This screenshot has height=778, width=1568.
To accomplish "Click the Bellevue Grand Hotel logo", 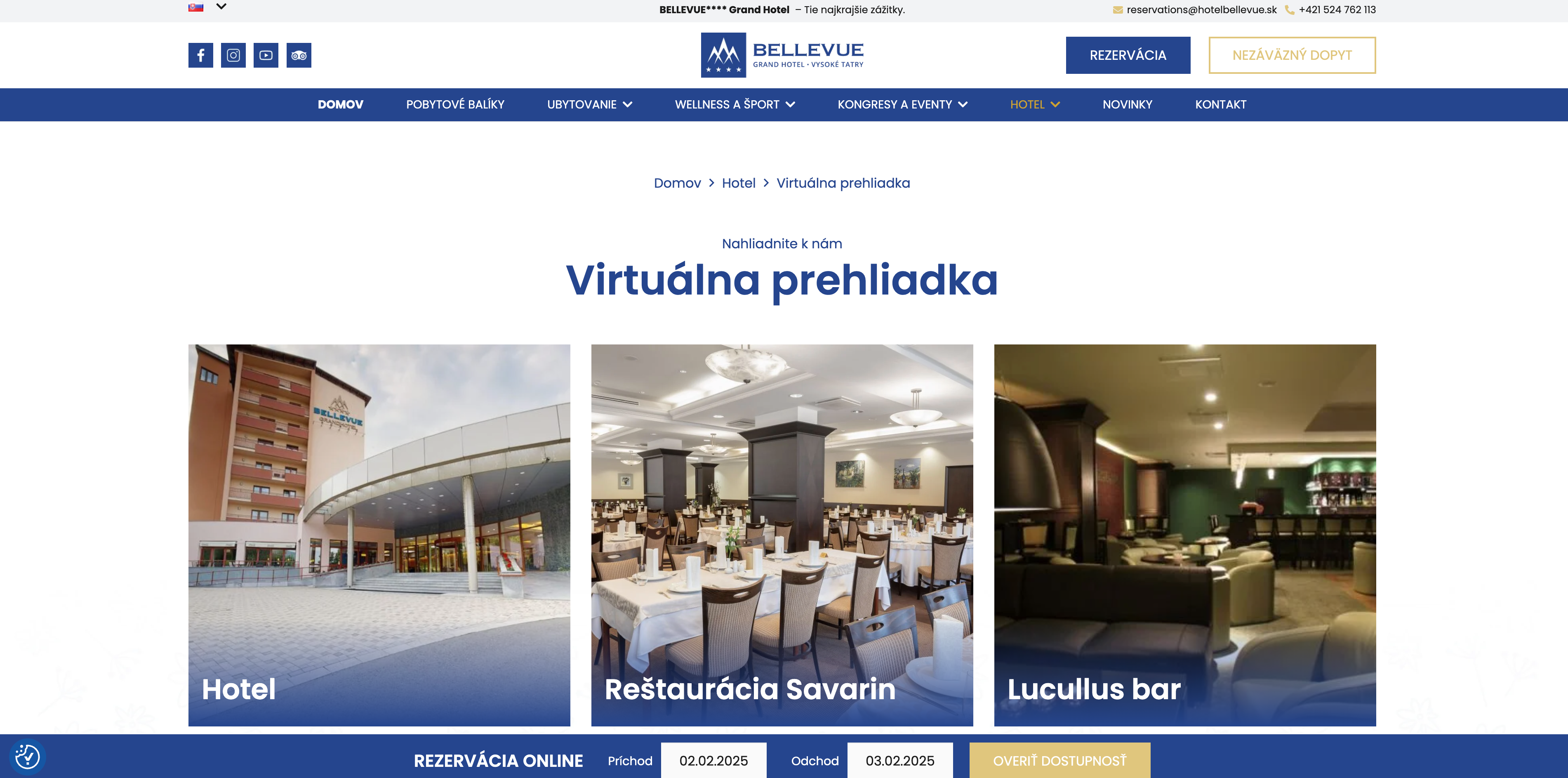I will coord(782,55).
